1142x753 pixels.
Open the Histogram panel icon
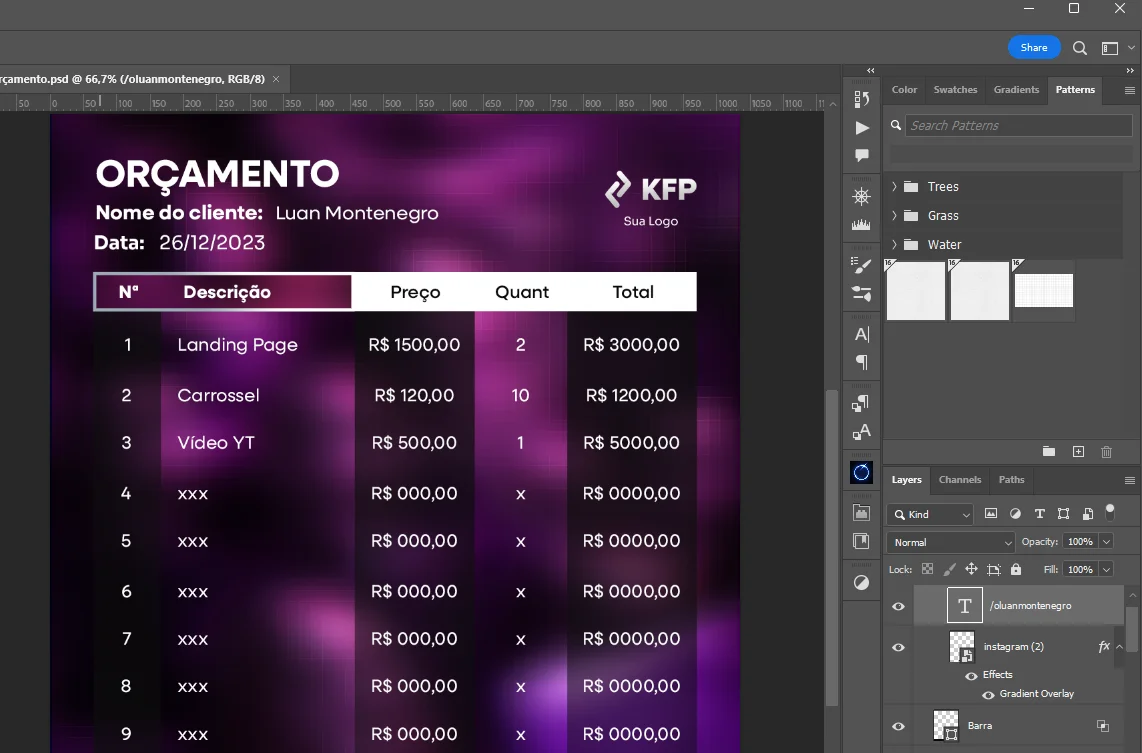click(x=862, y=224)
